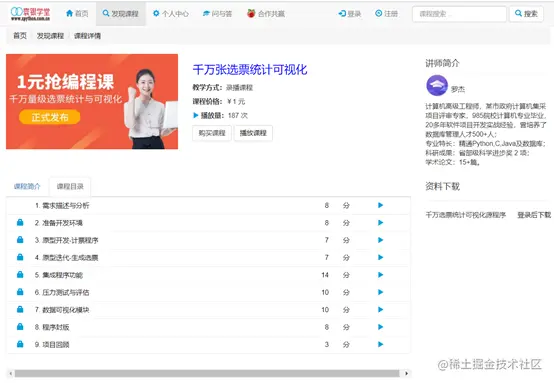Play lesson 3 原型开发-计票程序
This screenshot has height=383, width=554.
click(x=381, y=240)
